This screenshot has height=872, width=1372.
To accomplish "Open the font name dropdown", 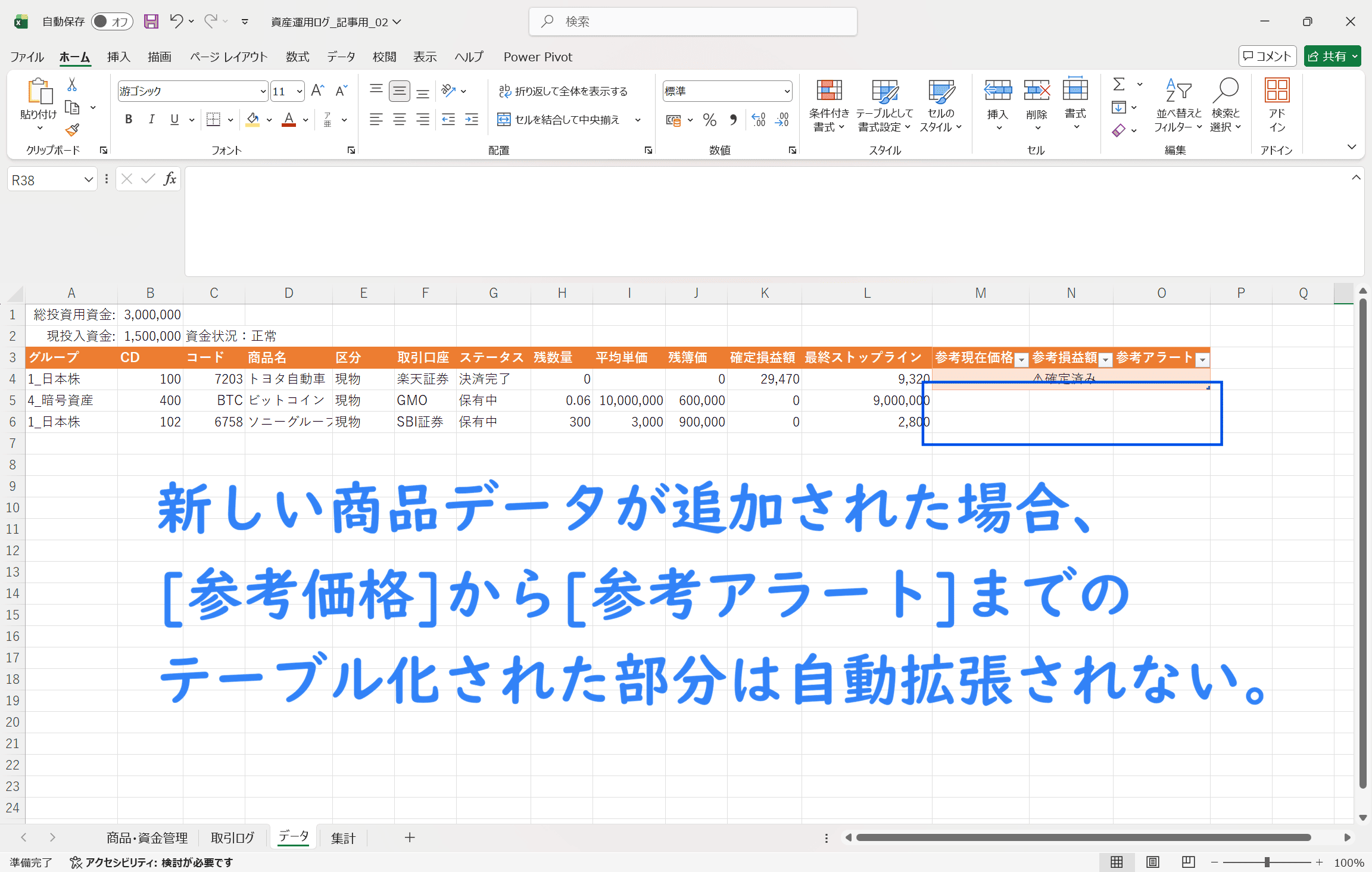I will tap(263, 91).
